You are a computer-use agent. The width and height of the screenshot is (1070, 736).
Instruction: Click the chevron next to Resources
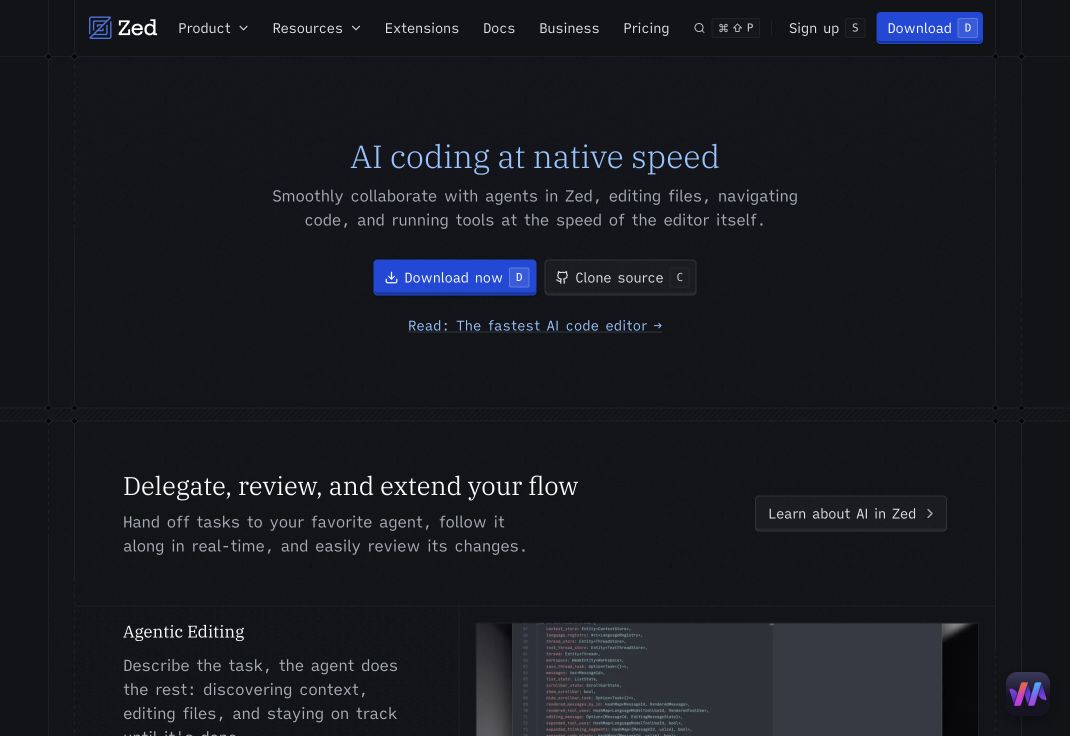(x=356, y=28)
